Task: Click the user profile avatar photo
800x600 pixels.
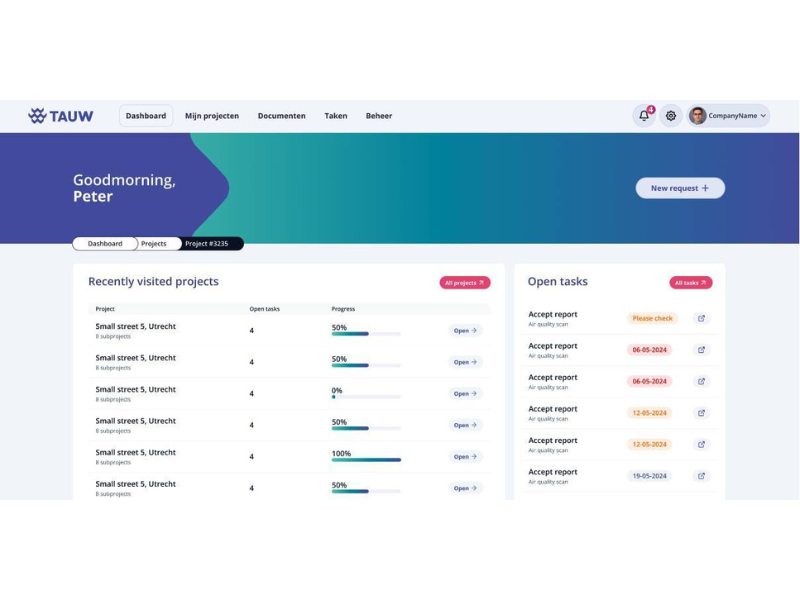Action: [x=698, y=116]
